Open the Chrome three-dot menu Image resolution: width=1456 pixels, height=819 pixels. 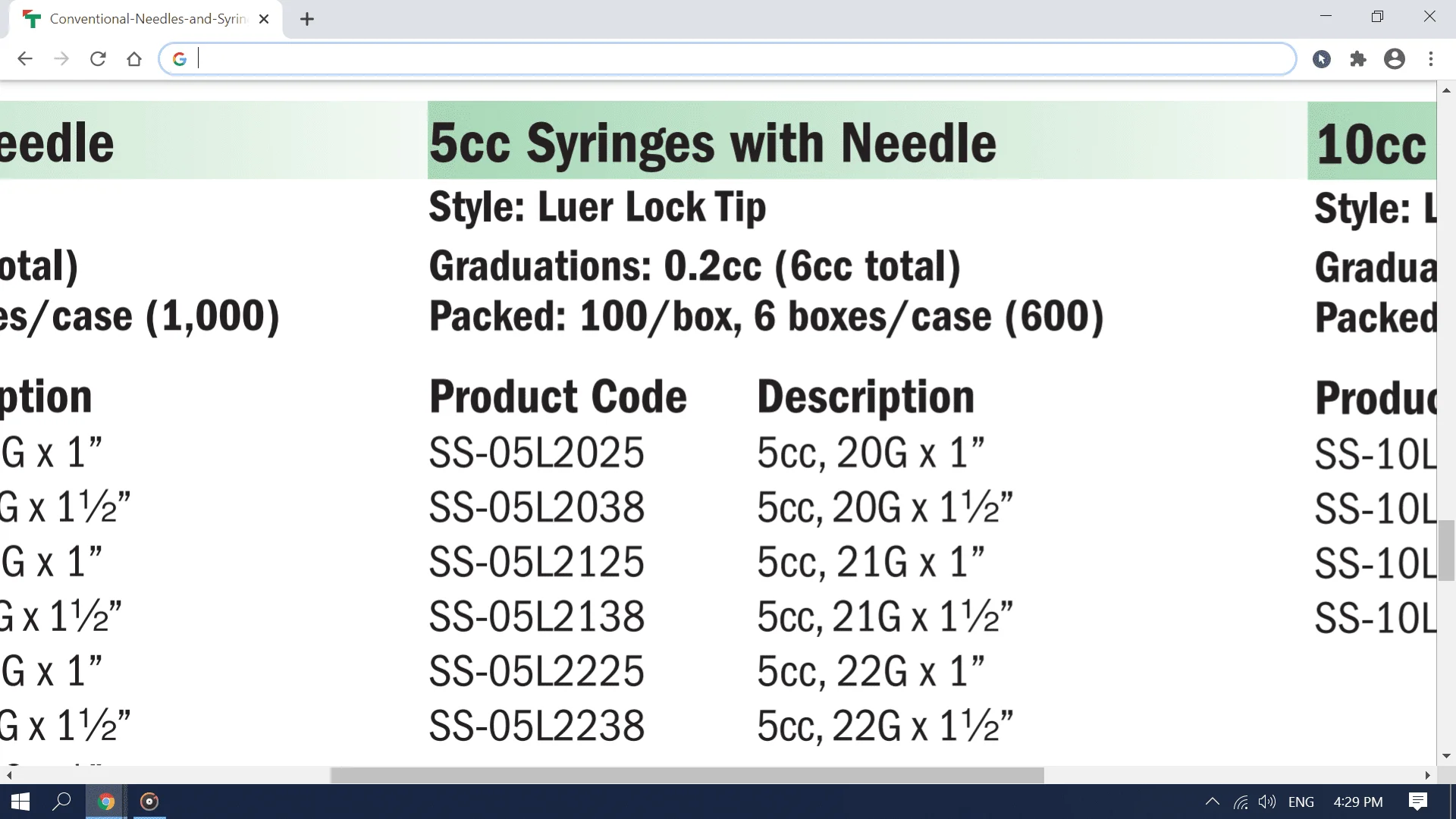point(1431,59)
